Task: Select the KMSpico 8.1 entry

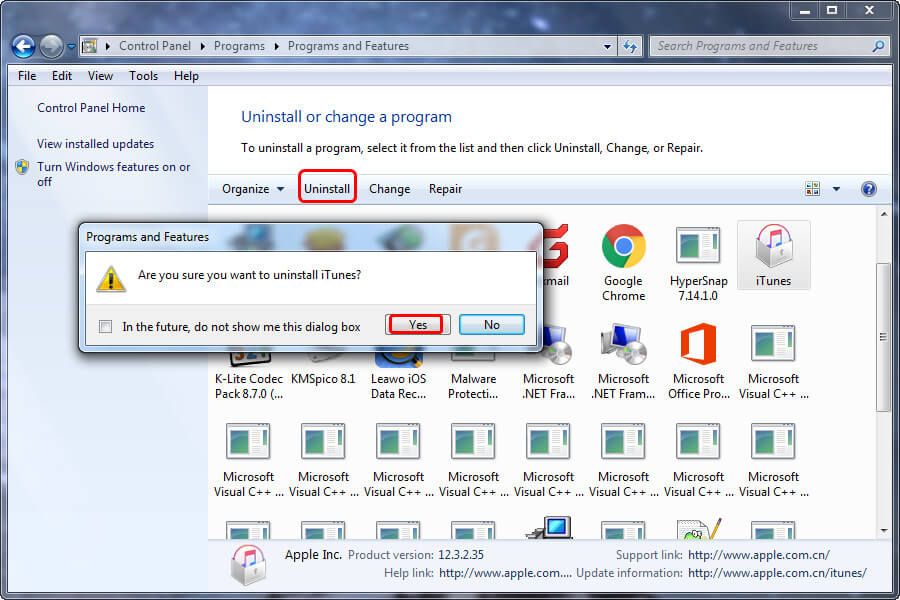Action: coord(323,379)
